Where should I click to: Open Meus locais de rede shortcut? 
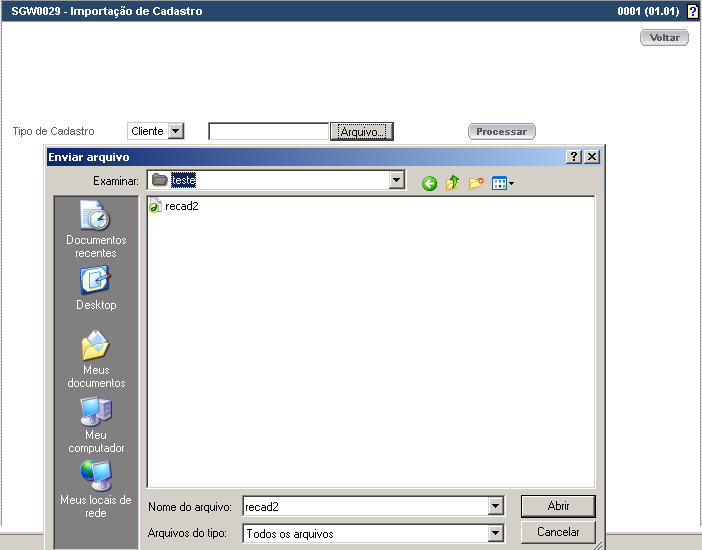tap(96, 489)
